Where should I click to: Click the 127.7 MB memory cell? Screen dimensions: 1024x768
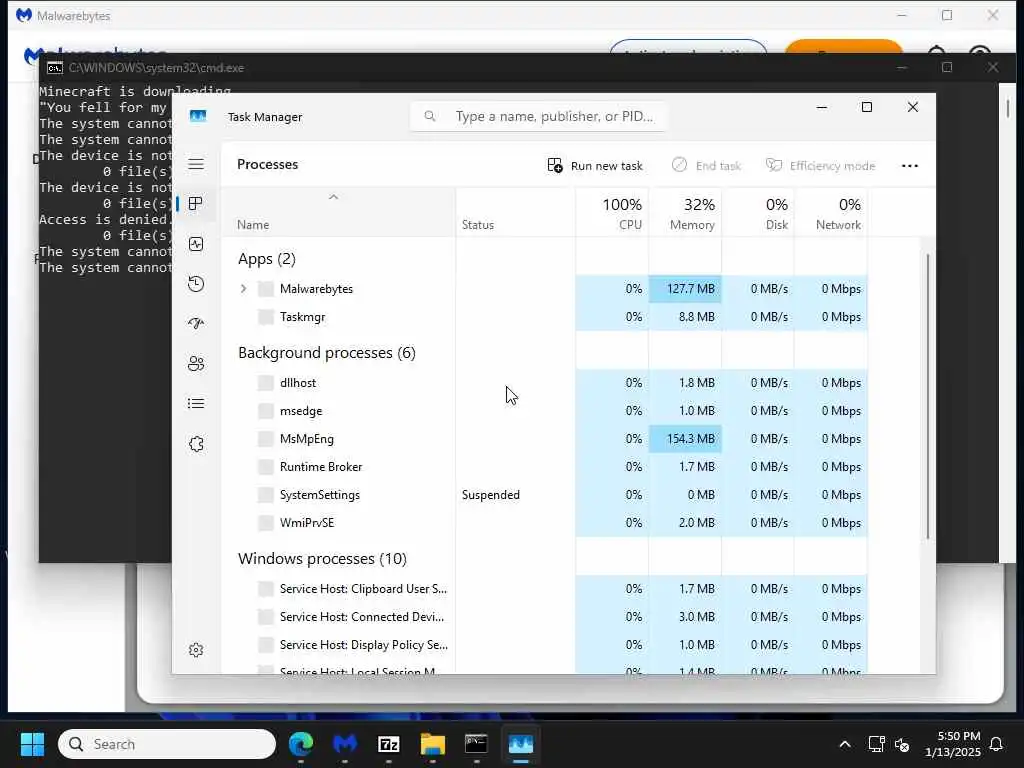(685, 289)
